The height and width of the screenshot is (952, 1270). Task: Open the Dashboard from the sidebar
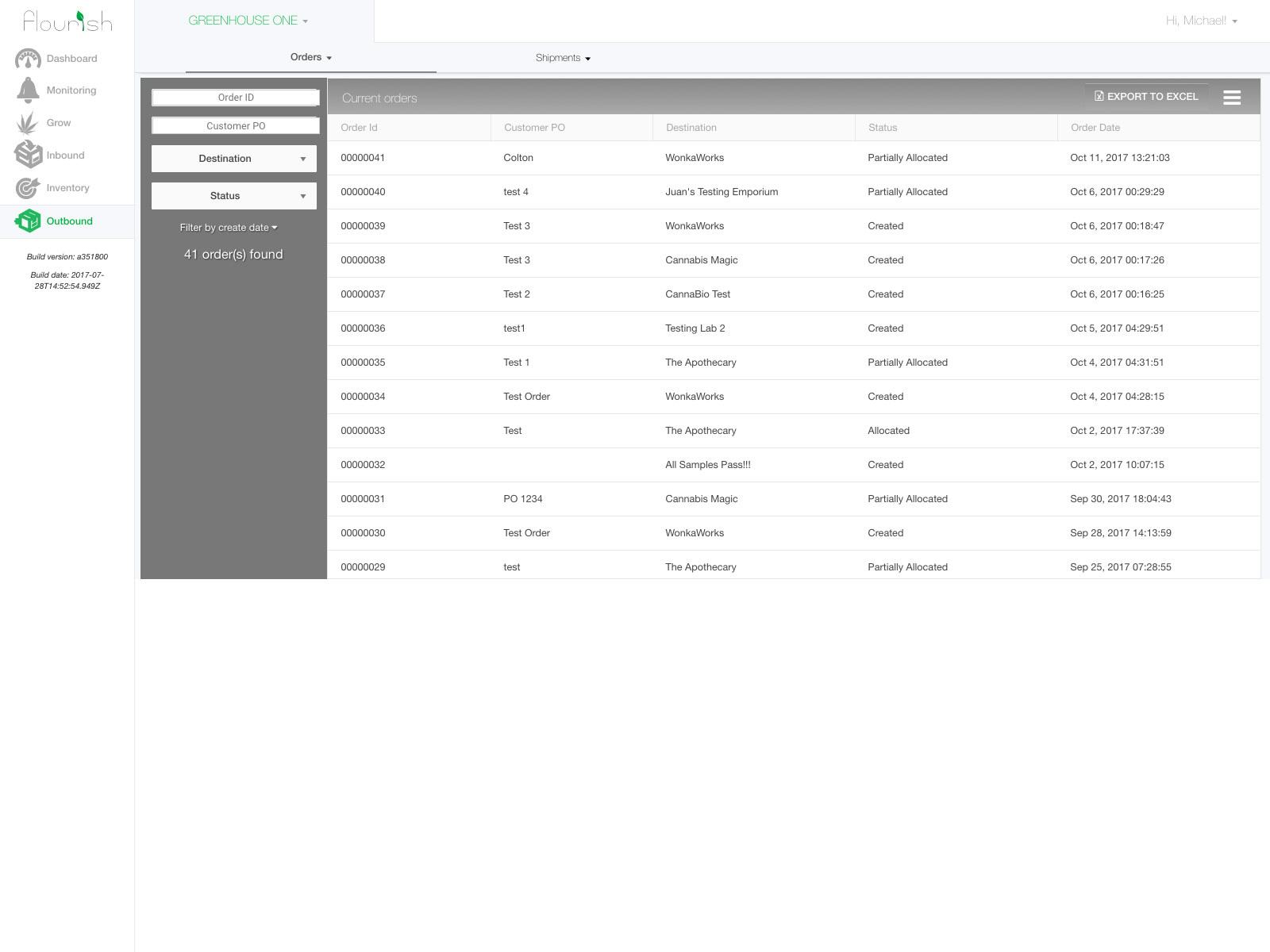pyautogui.click(x=29, y=58)
